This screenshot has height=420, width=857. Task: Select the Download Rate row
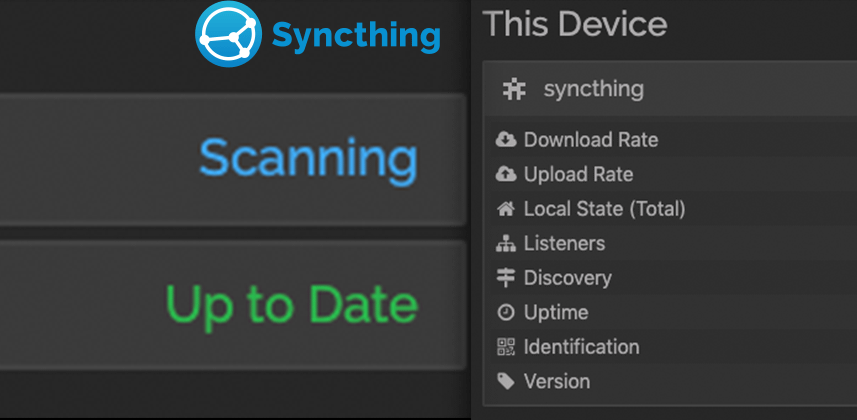(671, 140)
